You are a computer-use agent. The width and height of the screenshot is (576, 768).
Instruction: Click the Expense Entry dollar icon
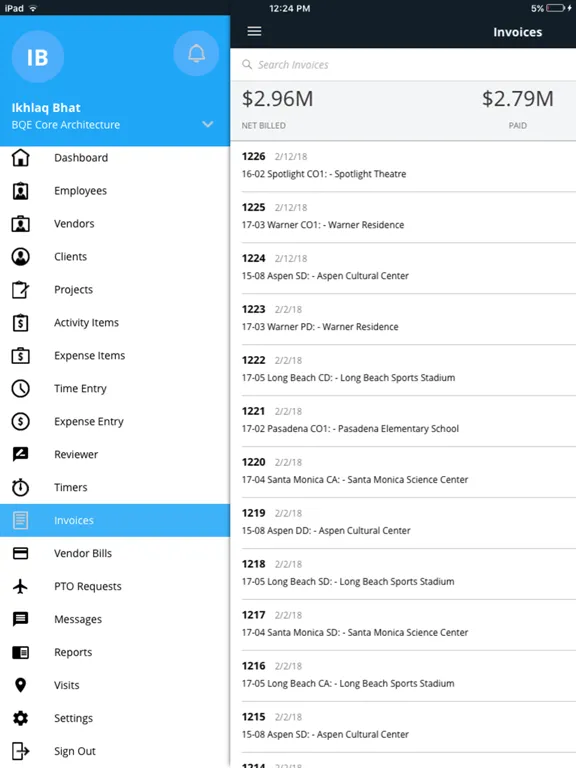coord(21,421)
